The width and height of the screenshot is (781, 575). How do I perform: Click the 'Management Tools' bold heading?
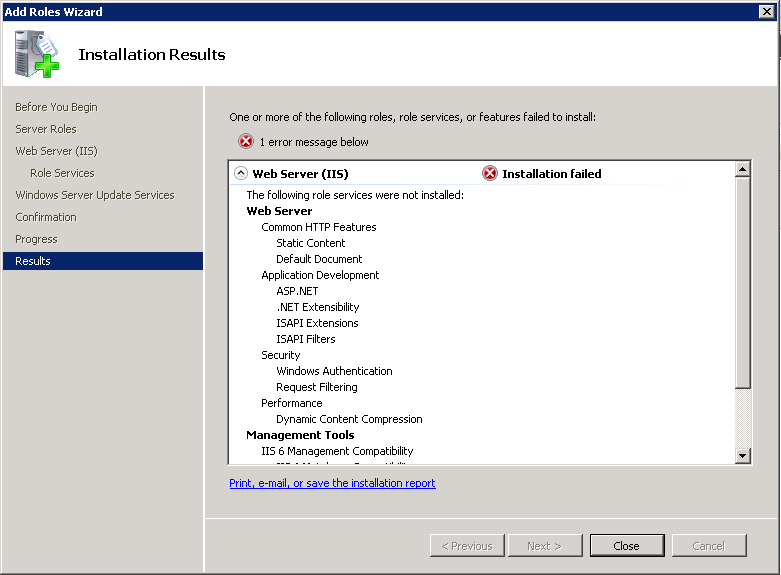(x=300, y=435)
